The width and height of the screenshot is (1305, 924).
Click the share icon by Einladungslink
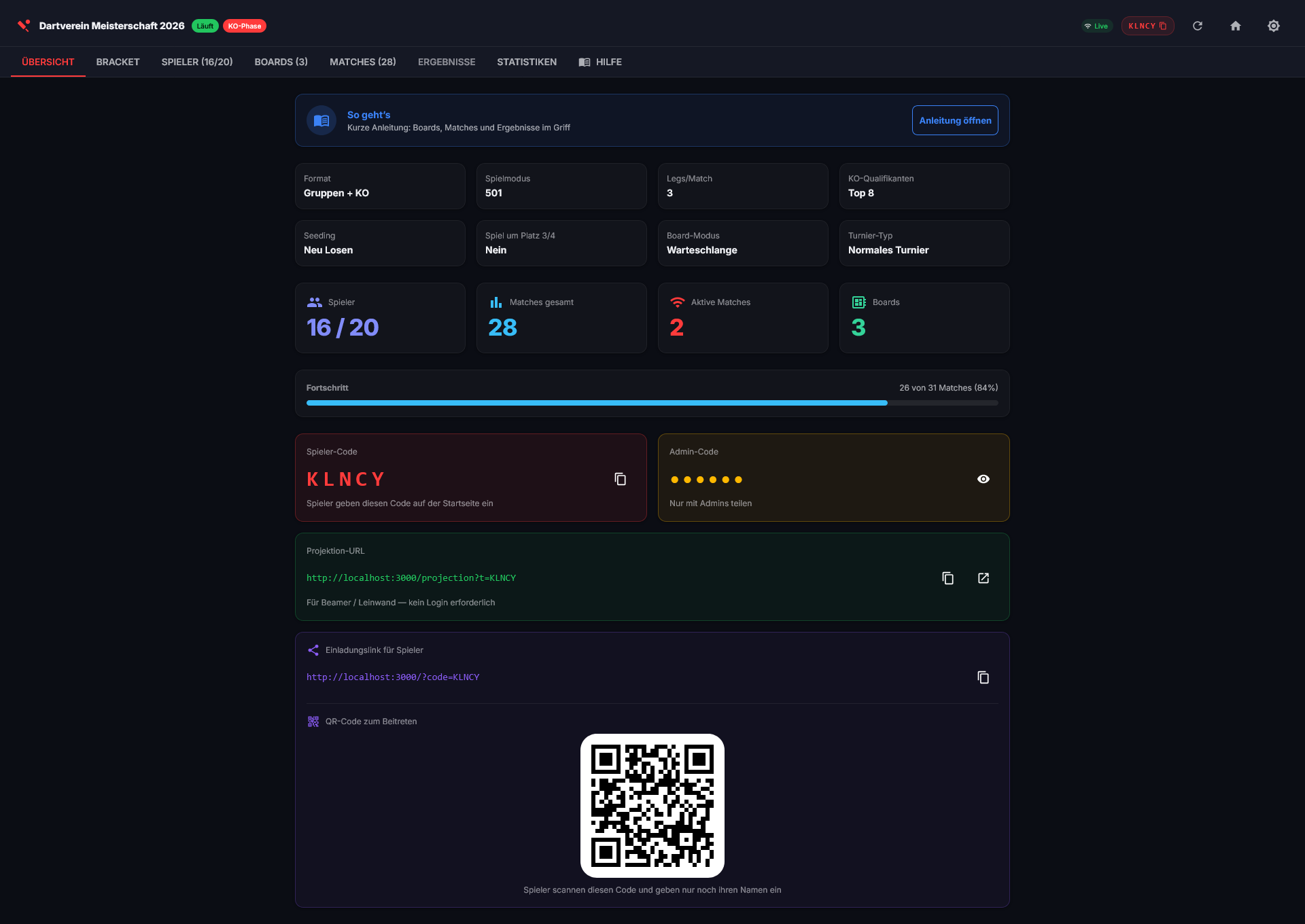[x=313, y=650]
